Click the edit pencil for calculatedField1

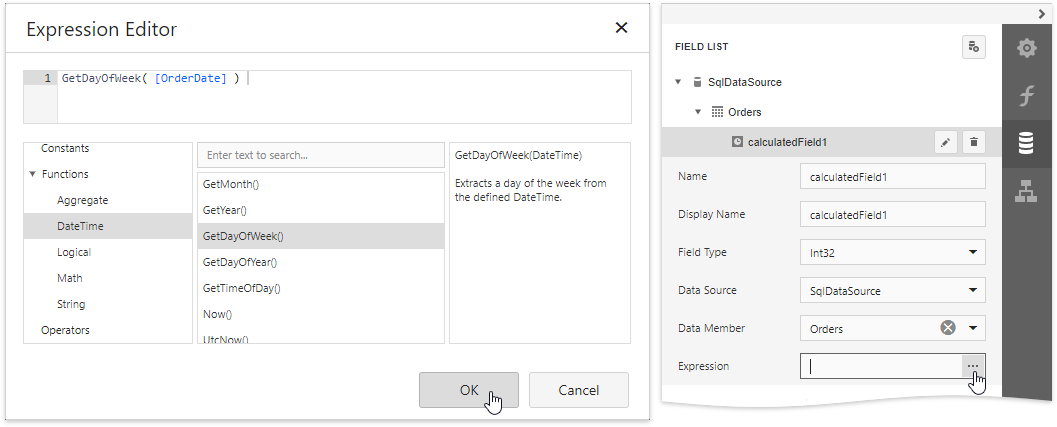[x=946, y=142]
